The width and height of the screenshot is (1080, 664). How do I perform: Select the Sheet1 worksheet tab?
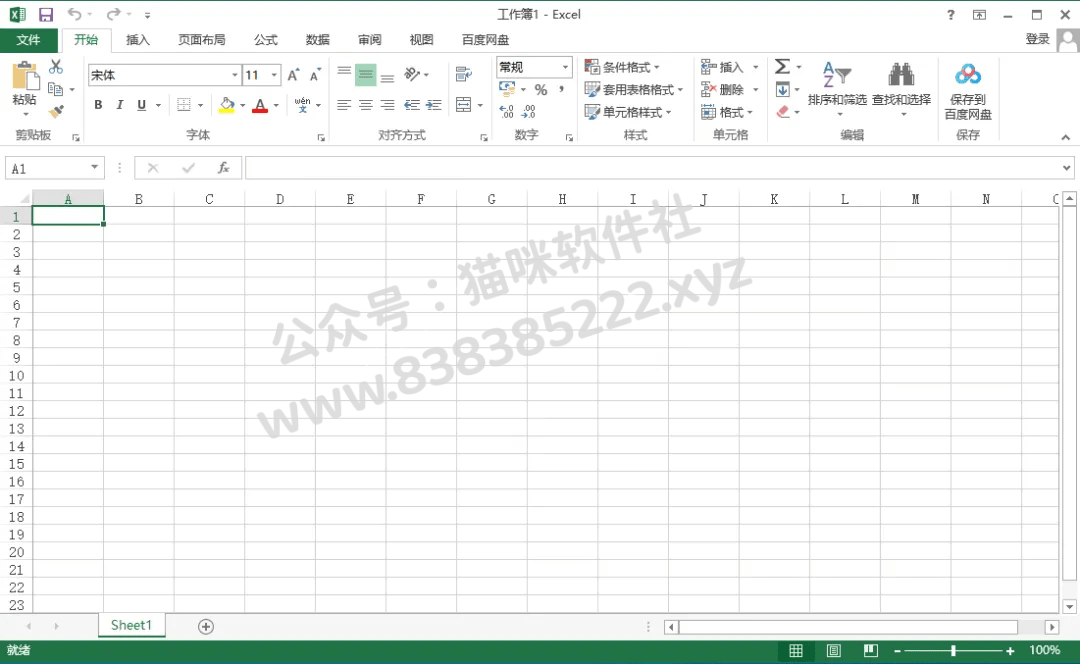(x=131, y=625)
